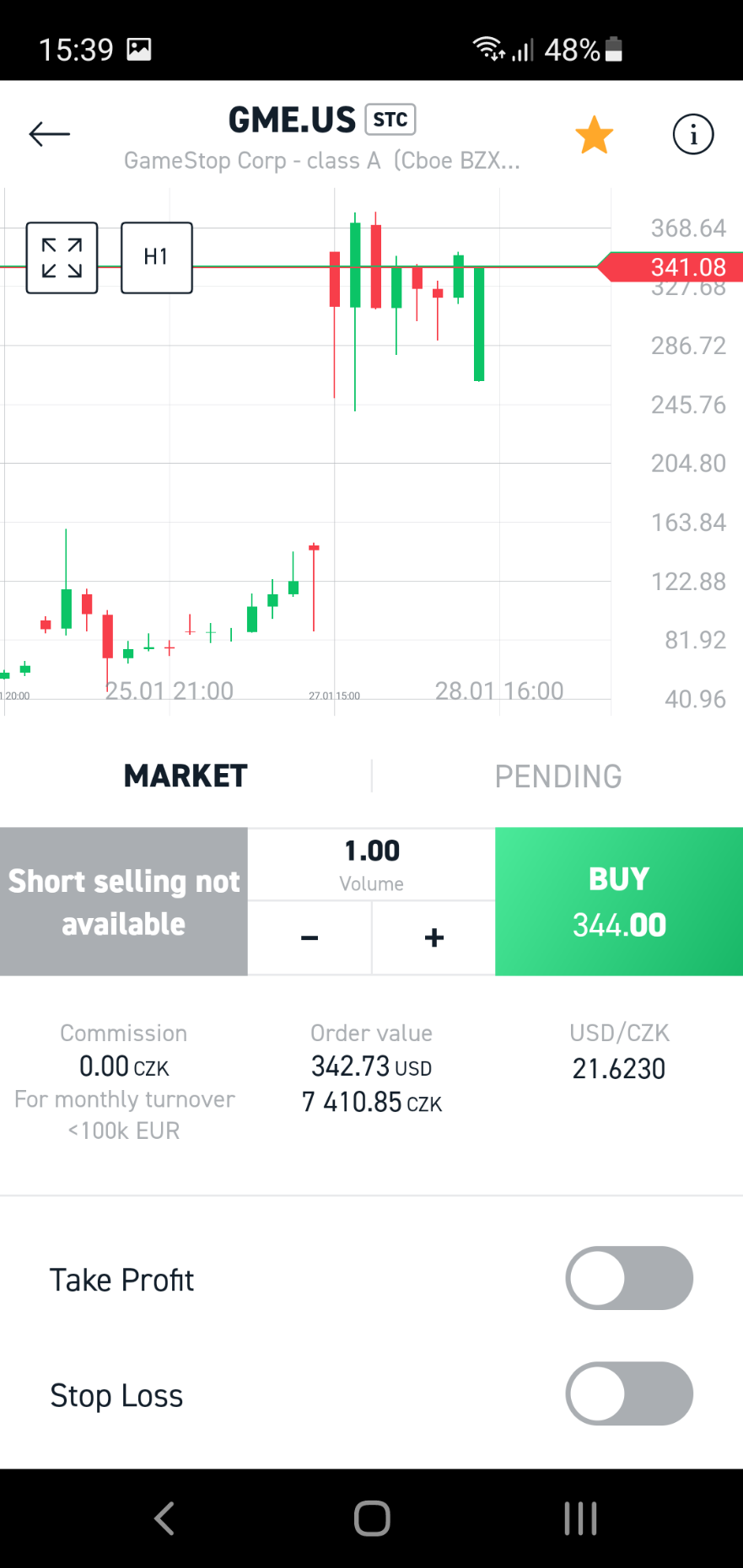This screenshot has width=743, height=1568.
Task: Open the Android recent apps button
Action: coord(580,1518)
